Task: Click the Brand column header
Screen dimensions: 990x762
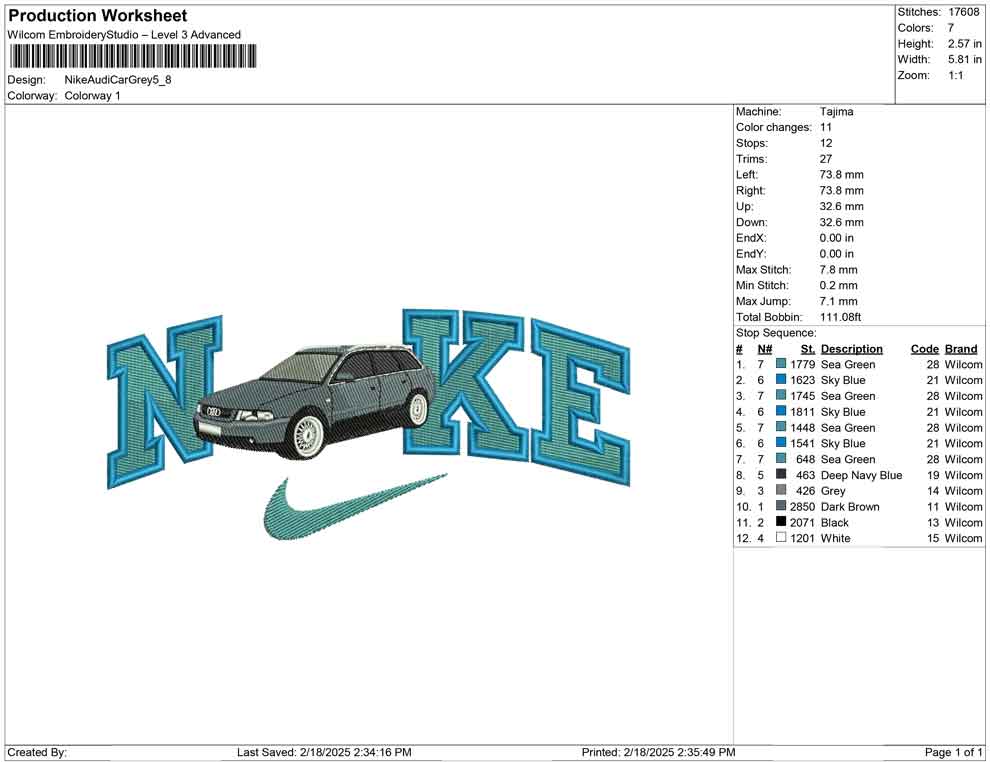Action: click(x=960, y=348)
